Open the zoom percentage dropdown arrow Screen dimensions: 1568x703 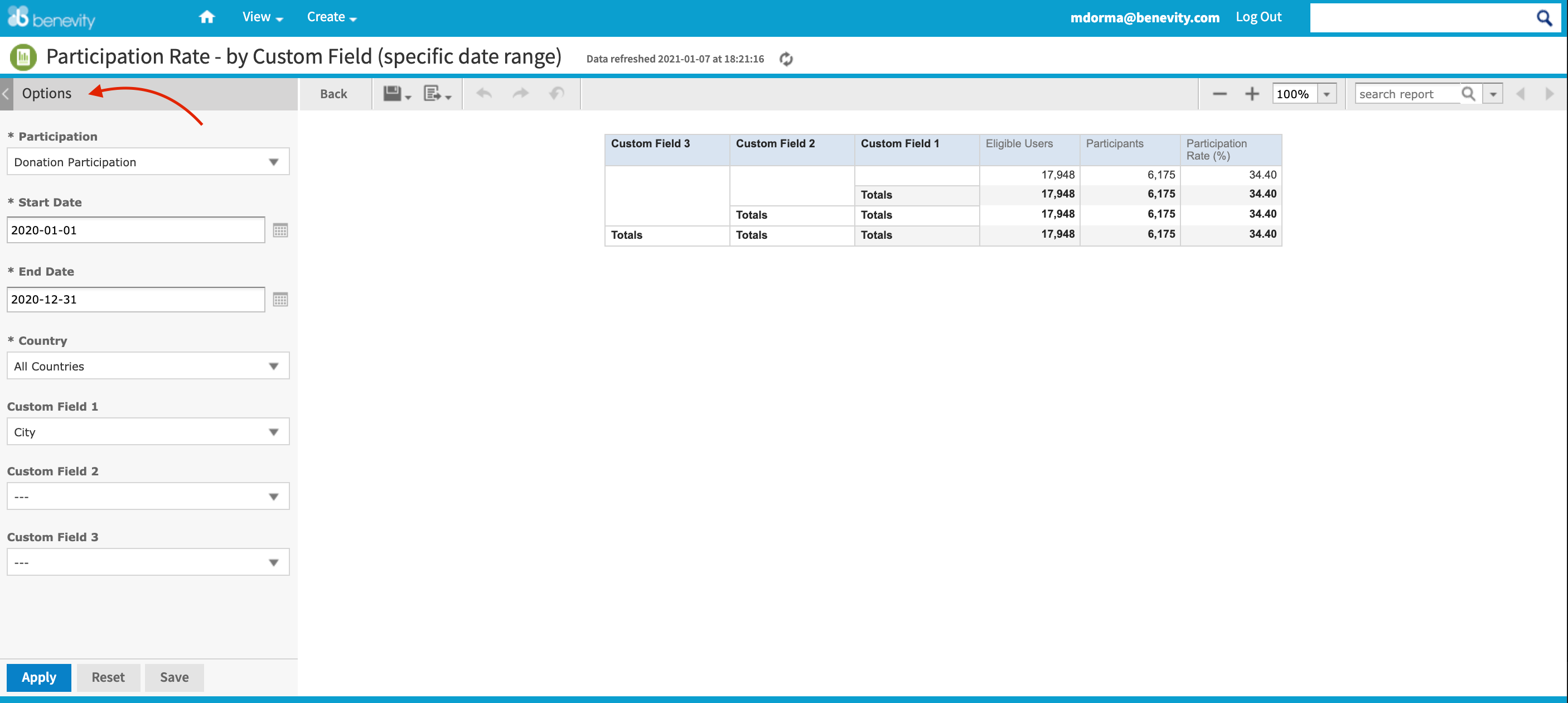coord(1327,94)
